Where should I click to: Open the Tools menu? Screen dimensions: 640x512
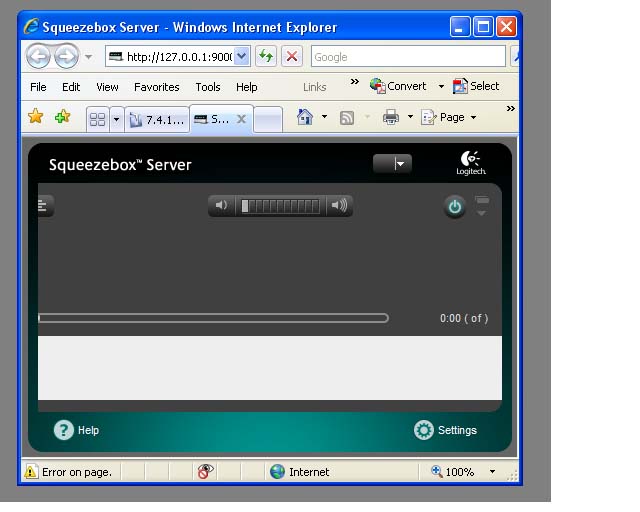click(x=208, y=87)
